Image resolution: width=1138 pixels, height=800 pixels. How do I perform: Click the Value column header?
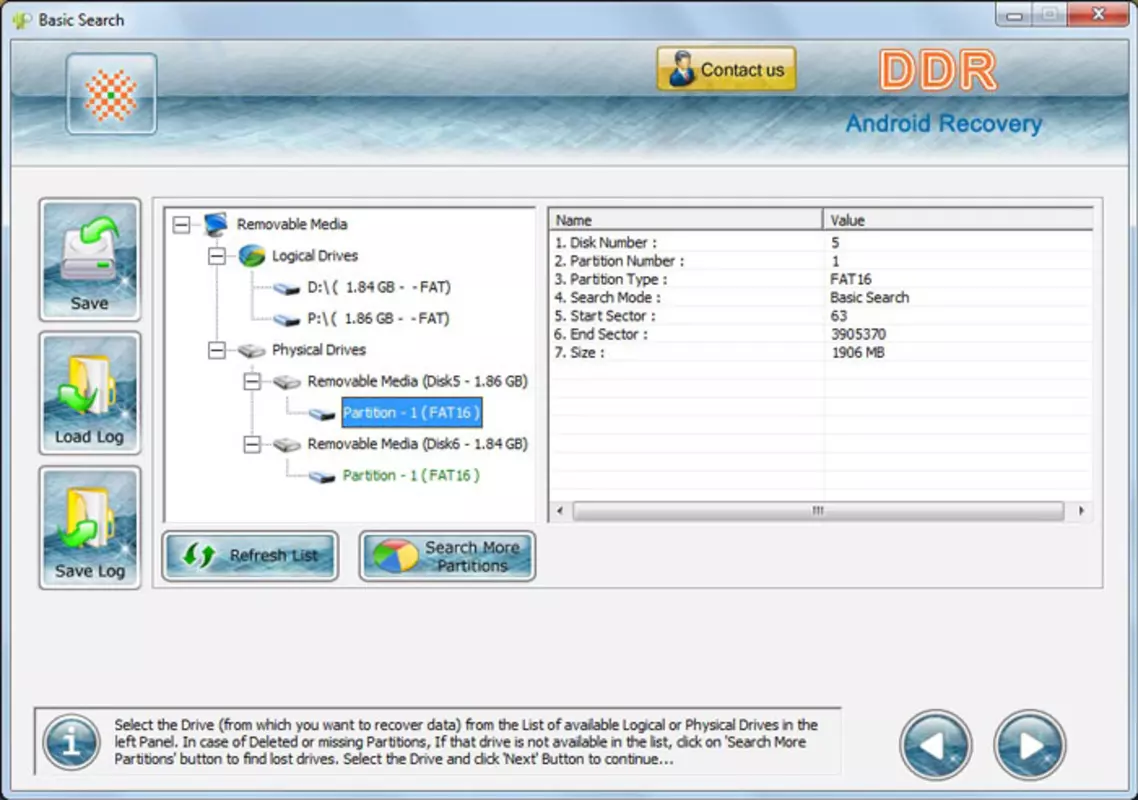(958, 220)
